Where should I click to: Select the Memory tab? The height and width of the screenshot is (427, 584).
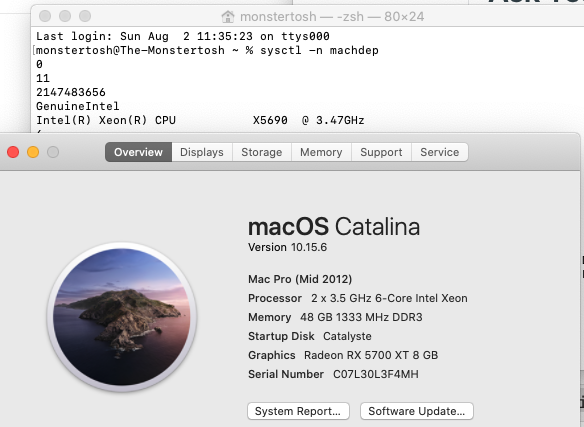coord(321,152)
